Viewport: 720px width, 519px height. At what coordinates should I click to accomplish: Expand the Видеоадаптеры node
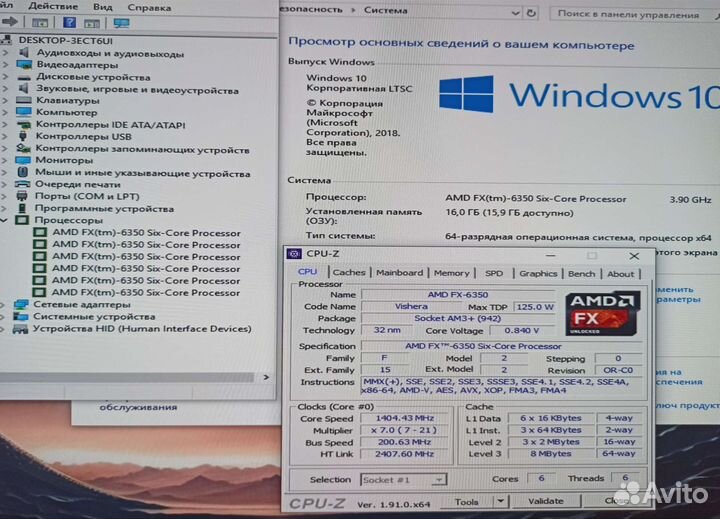coord(6,65)
